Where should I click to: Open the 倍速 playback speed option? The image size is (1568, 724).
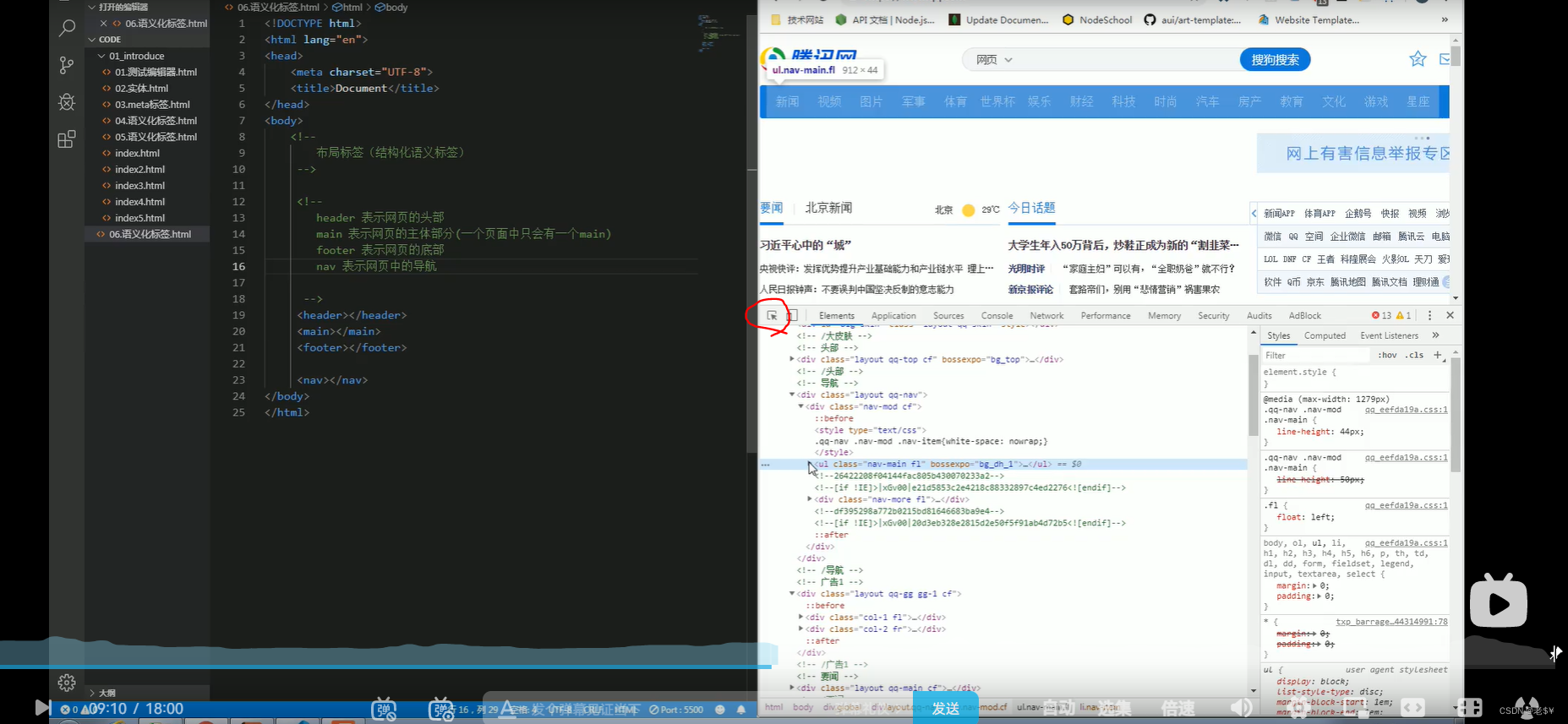click(x=1177, y=708)
